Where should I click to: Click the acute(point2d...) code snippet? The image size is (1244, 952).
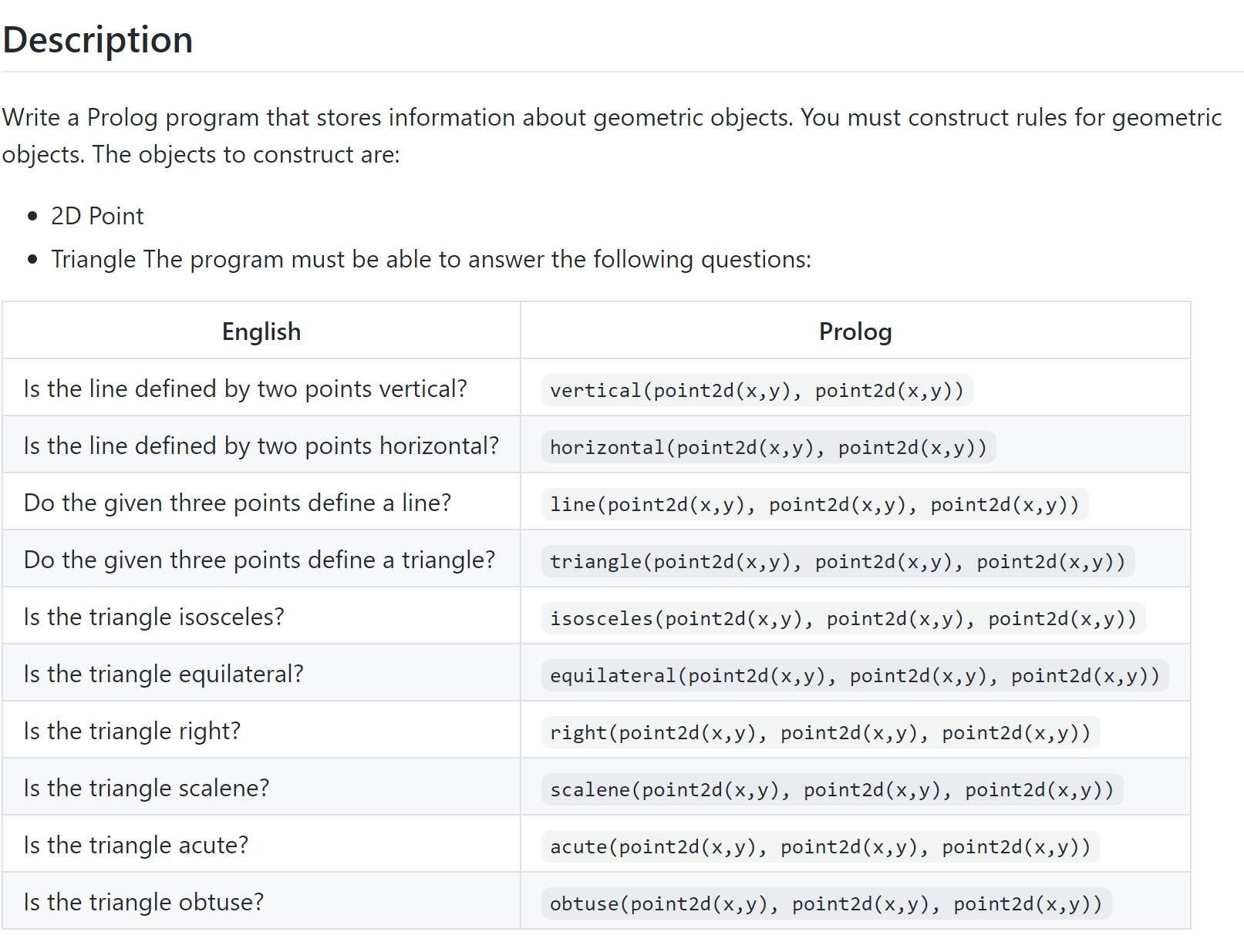pos(819,847)
